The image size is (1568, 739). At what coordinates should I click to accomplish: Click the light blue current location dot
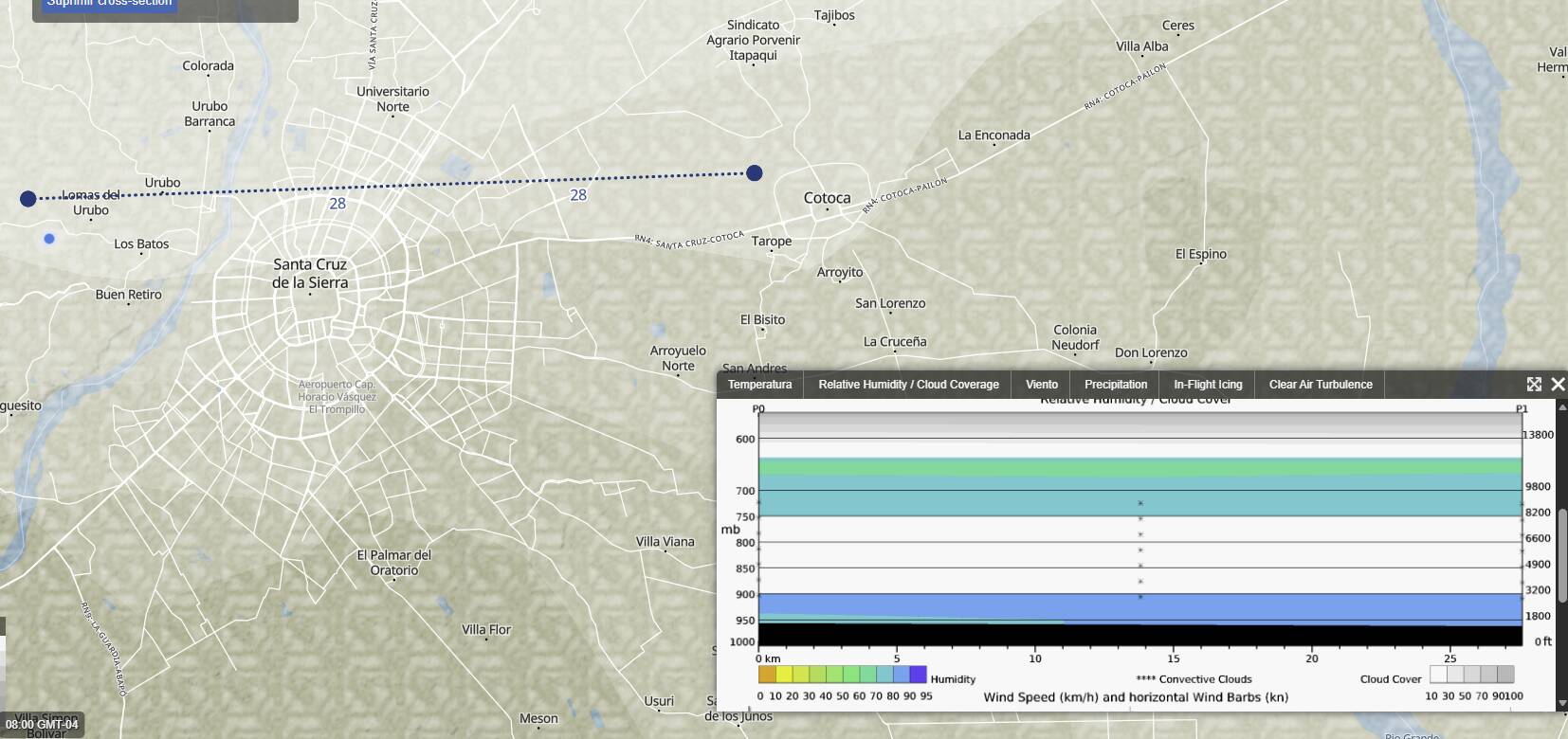(x=49, y=239)
